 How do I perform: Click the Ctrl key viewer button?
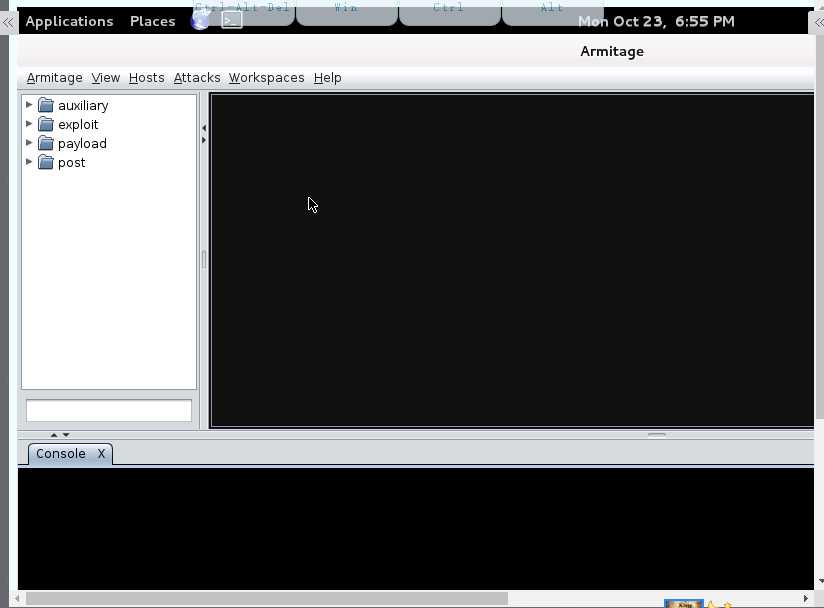click(450, 13)
